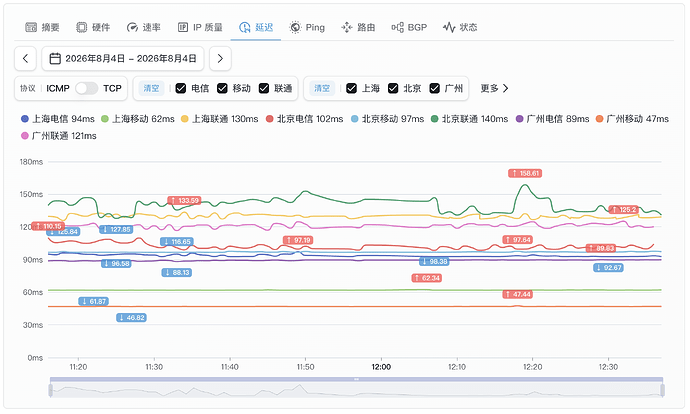Click the 116.65 min marker label

176,242
